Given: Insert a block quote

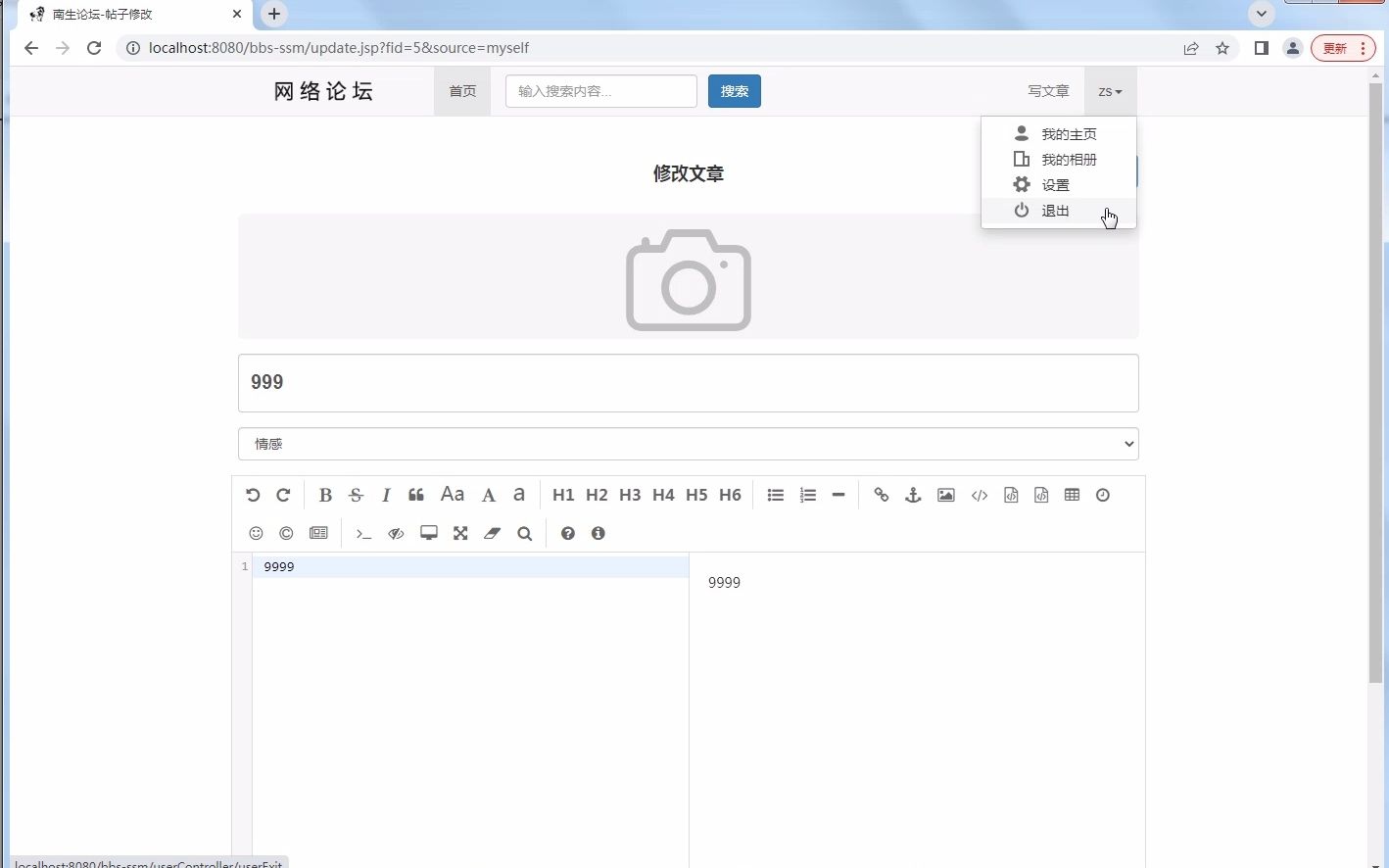Looking at the screenshot, I should pos(416,496).
